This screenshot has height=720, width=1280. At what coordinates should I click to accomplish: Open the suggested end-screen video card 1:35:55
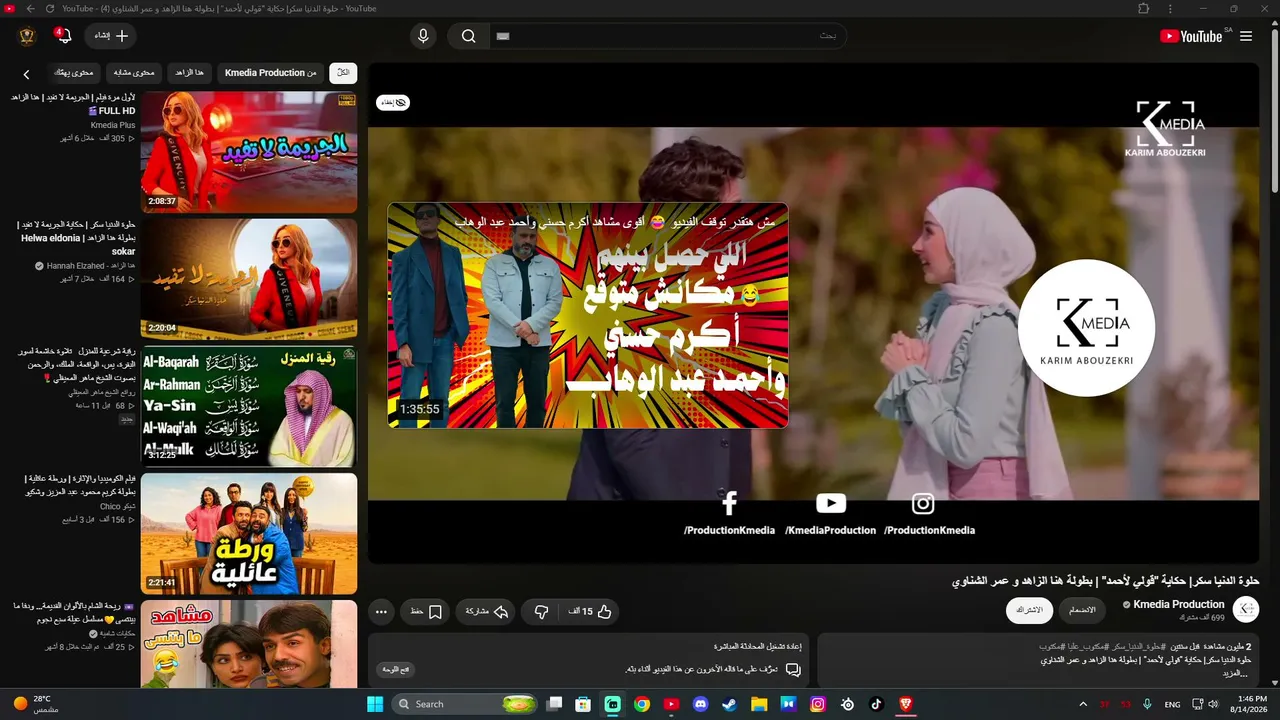click(588, 315)
